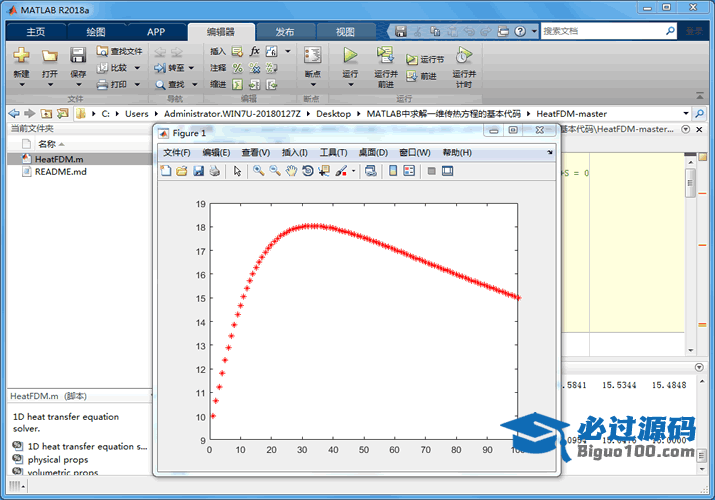Open the 帮助(H) menu in Figure 1
The image size is (715, 500).
pyautogui.click(x=457, y=153)
